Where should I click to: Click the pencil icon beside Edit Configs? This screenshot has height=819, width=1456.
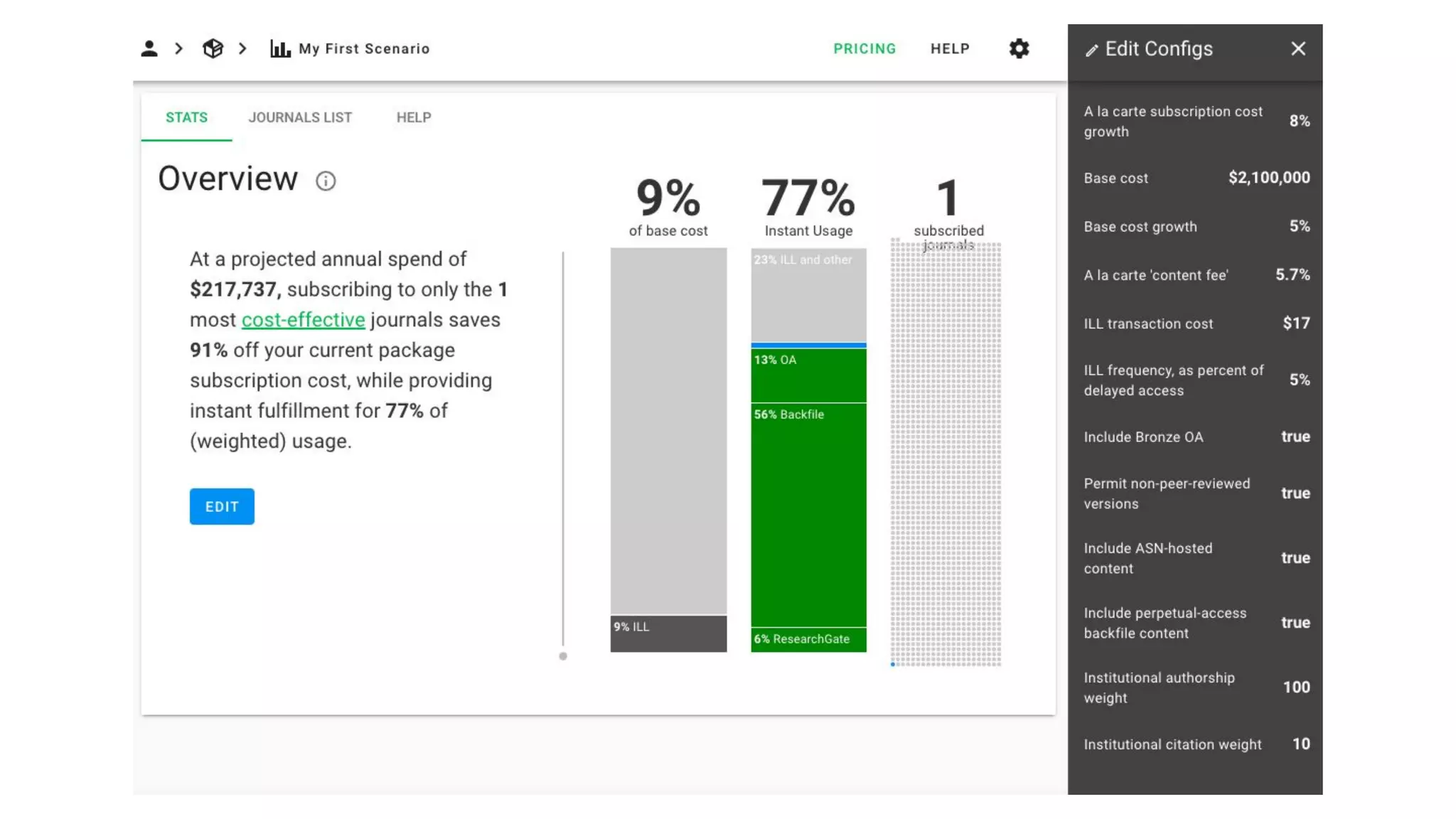1091,50
